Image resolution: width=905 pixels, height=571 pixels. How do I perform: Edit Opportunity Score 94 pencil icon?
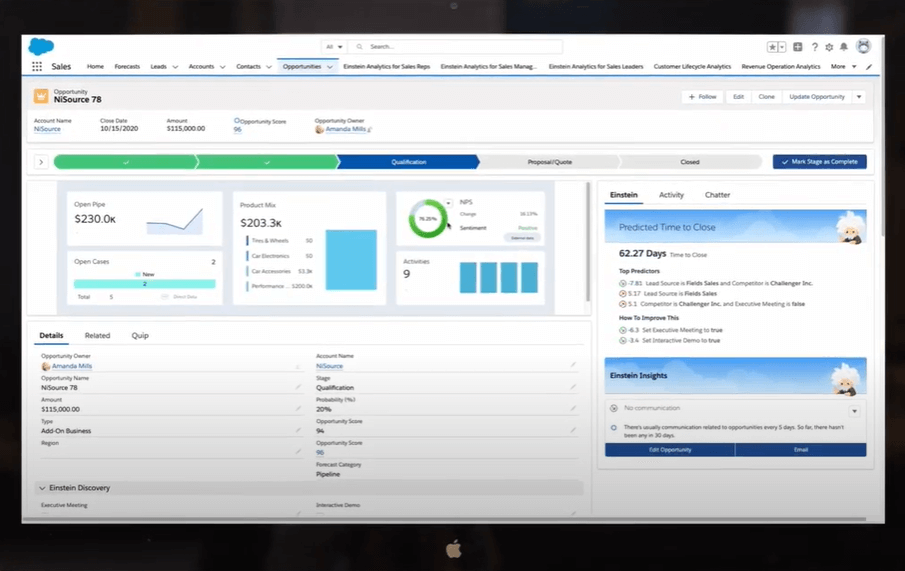pos(573,430)
